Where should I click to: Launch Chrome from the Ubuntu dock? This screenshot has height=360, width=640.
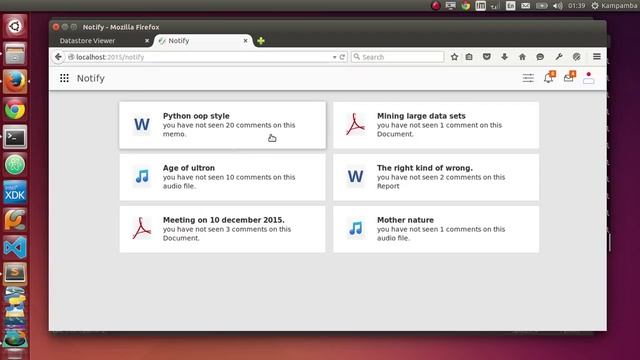point(15,109)
